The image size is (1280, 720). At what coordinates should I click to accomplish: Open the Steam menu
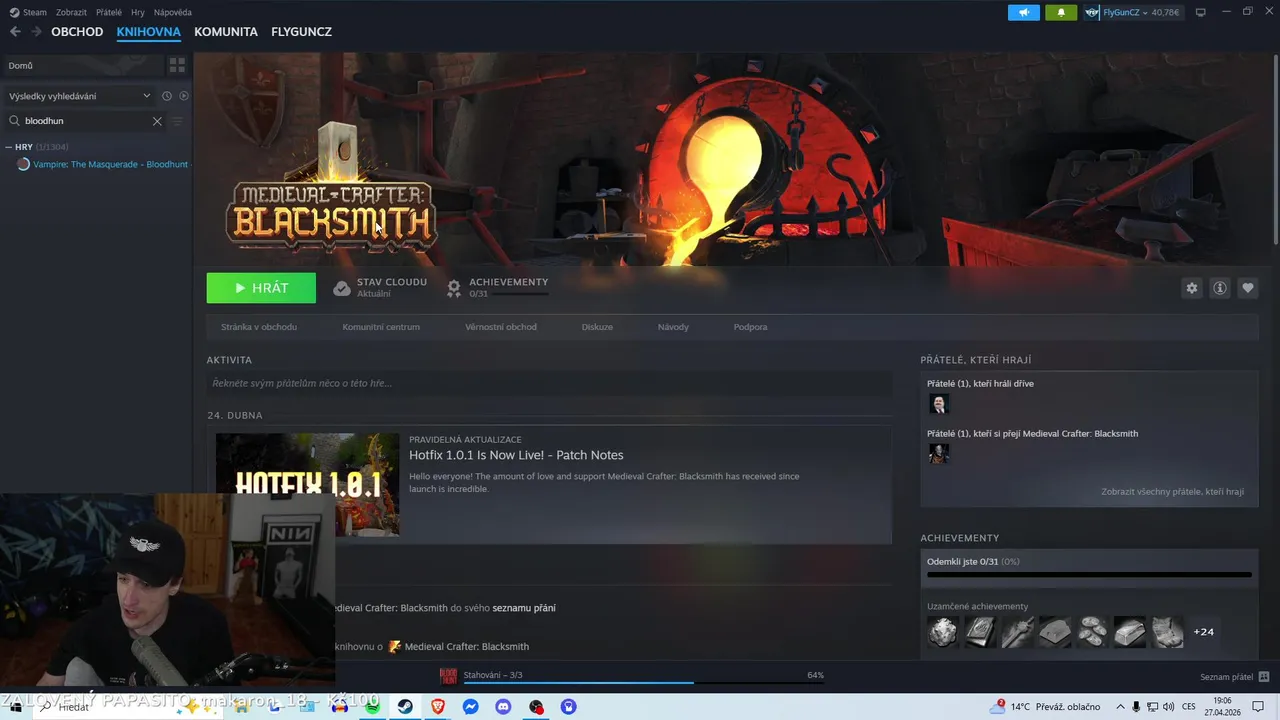pos(29,12)
